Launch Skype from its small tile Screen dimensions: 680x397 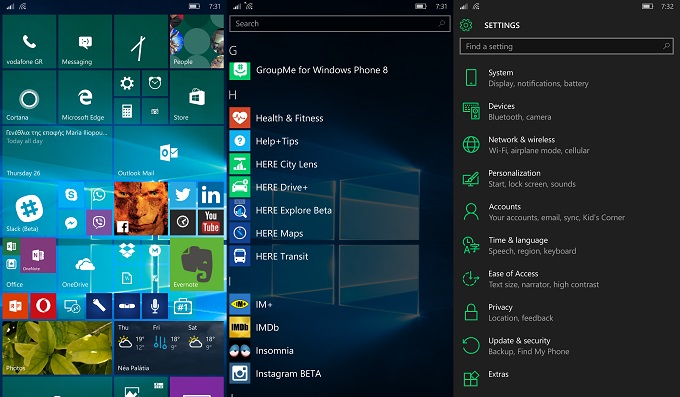click(71, 195)
